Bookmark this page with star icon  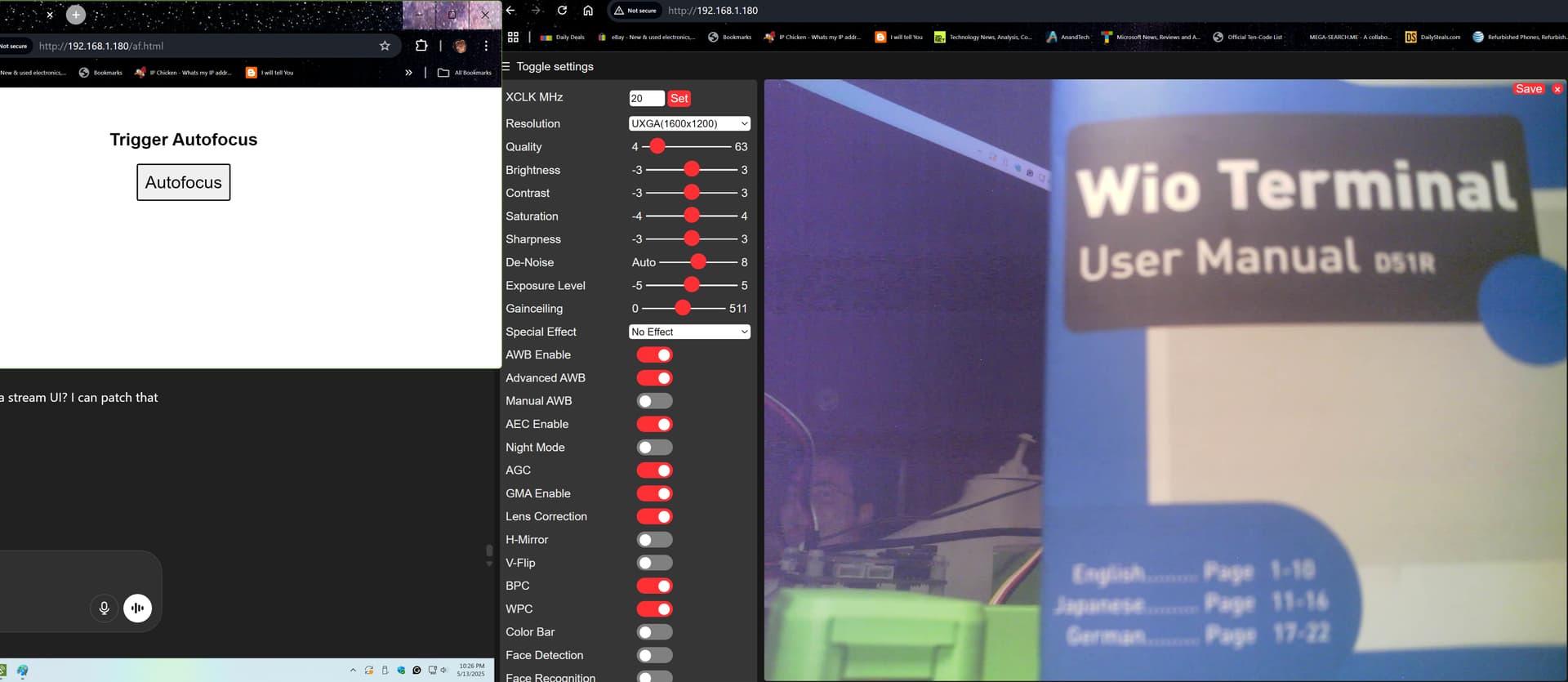point(385,46)
